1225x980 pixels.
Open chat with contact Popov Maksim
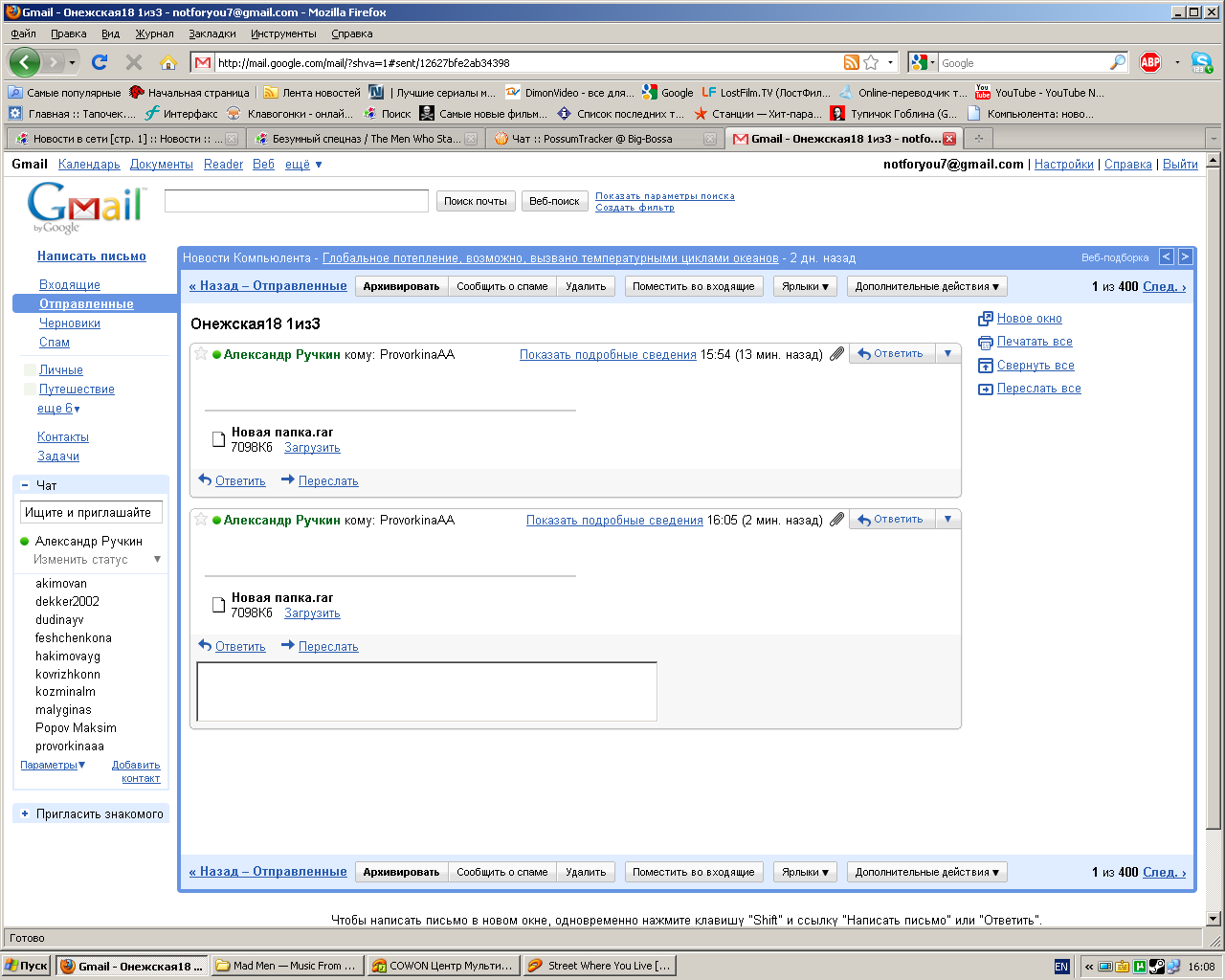(x=76, y=728)
